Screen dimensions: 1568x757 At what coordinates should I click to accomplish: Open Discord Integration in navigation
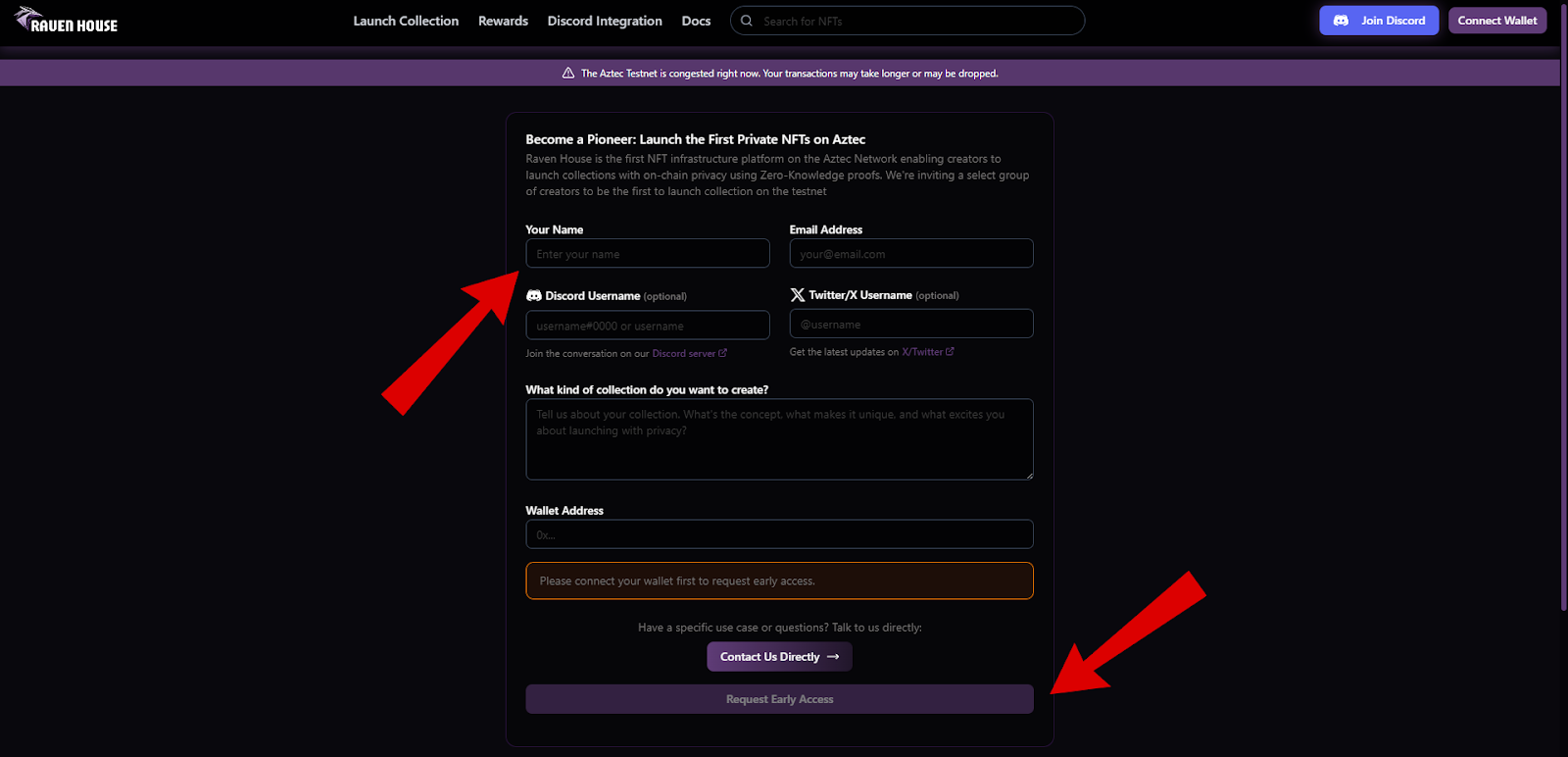pos(605,21)
